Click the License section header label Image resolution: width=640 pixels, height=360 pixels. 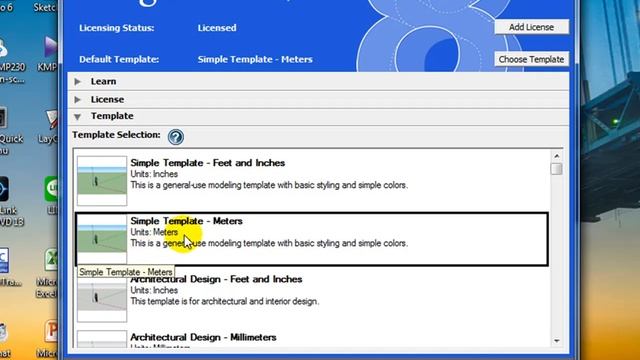pyautogui.click(x=107, y=99)
